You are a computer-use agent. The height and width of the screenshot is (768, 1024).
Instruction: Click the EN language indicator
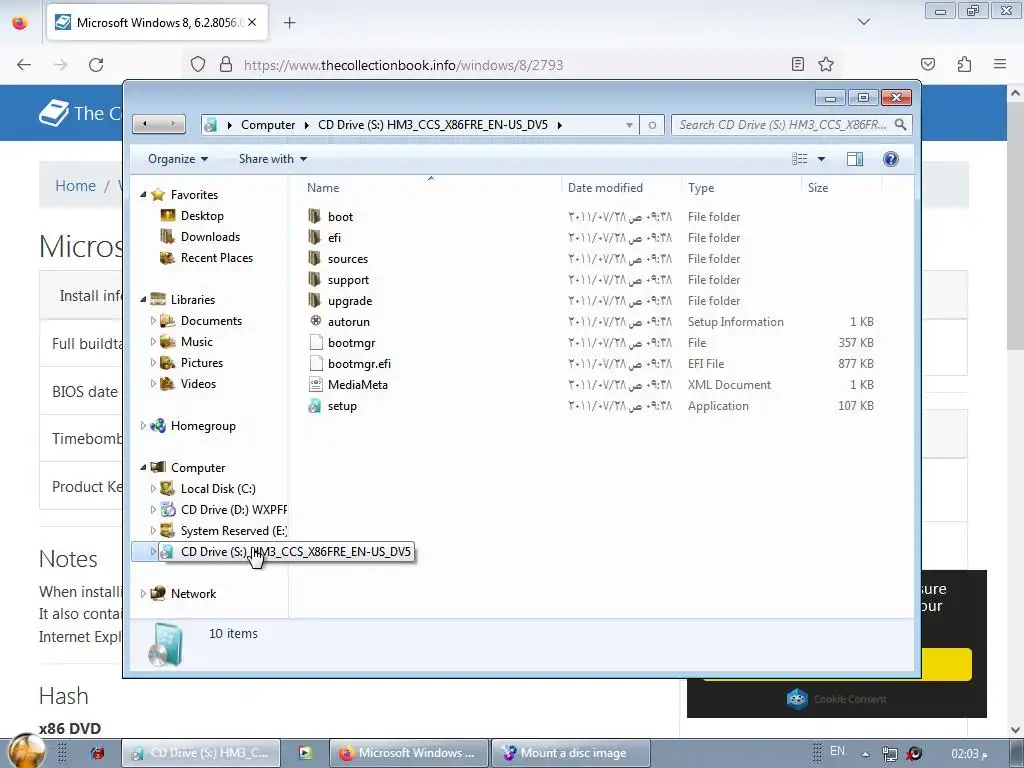tap(837, 751)
